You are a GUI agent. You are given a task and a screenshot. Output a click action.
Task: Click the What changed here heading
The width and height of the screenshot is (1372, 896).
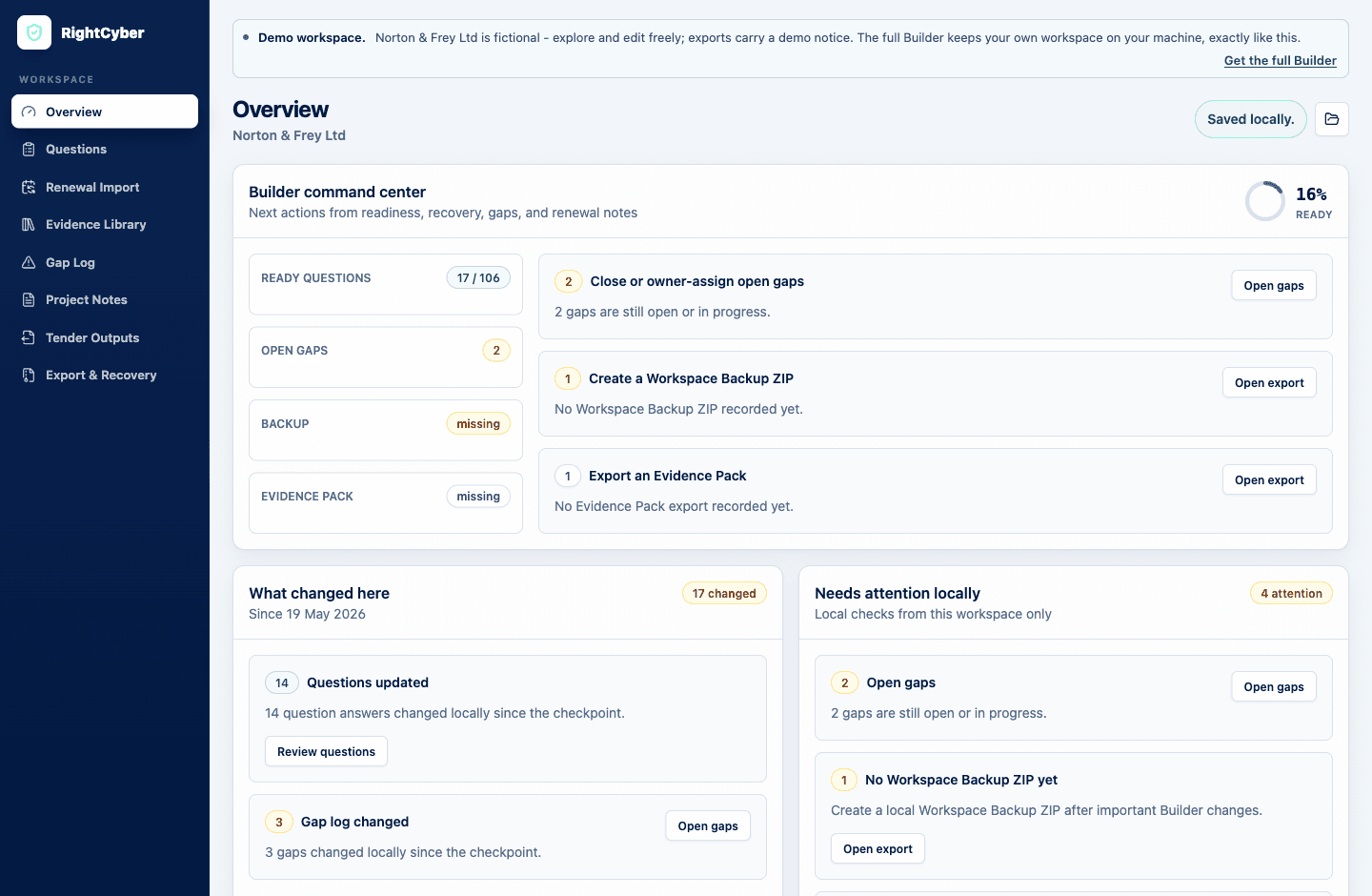point(319,594)
